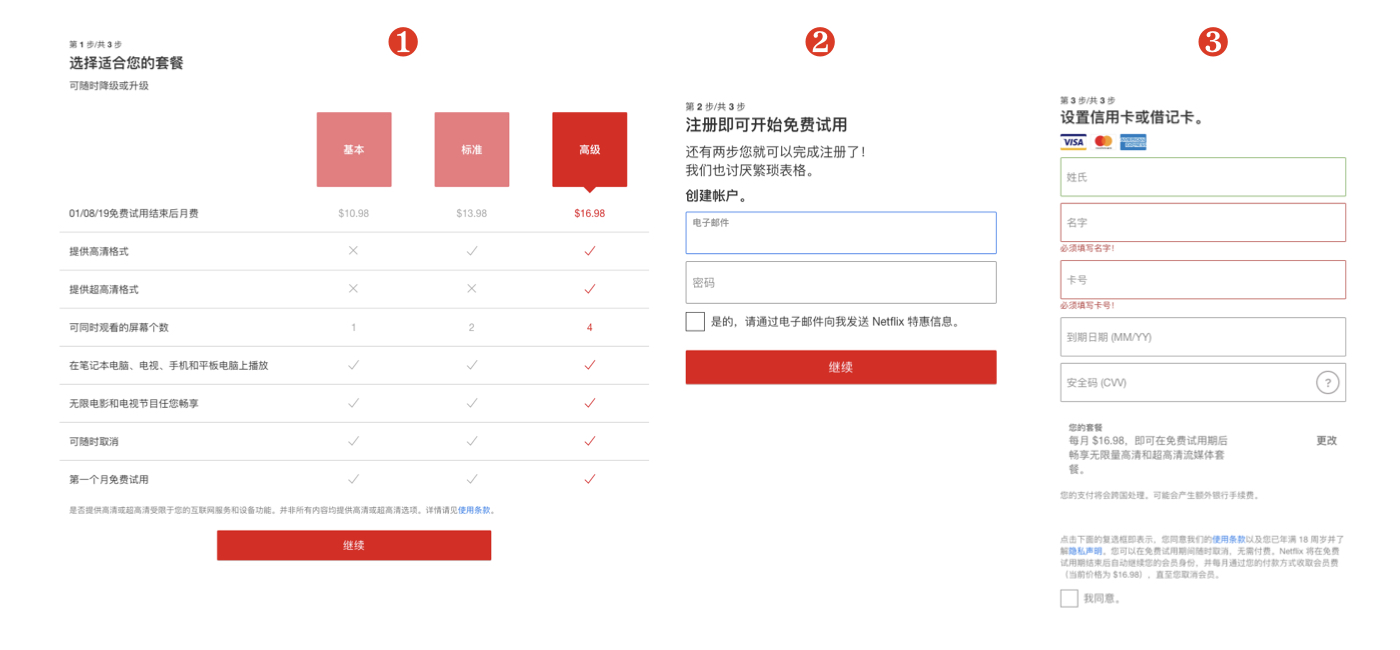Click the red check in 提供超高清格式 row
This screenshot has height=650, width=1400.
point(590,289)
